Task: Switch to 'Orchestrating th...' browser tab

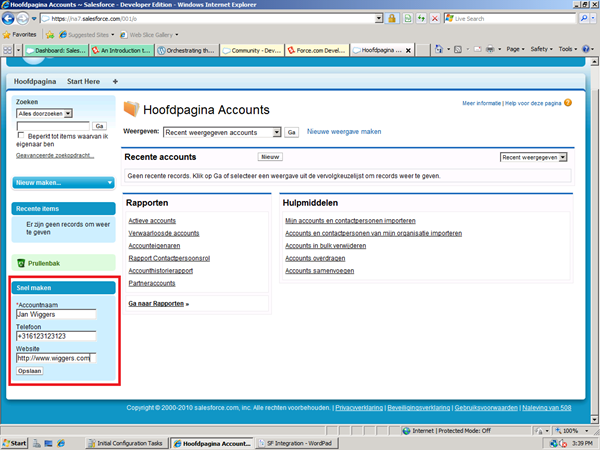Action: click(x=187, y=51)
